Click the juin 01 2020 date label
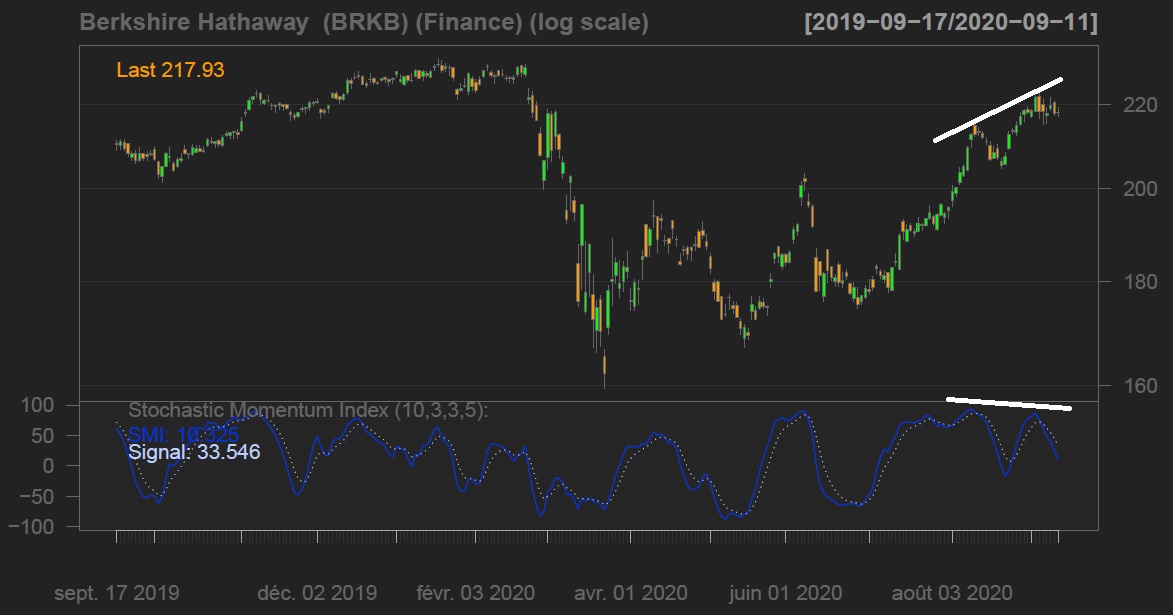This screenshot has height=615, width=1173. (x=785, y=594)
